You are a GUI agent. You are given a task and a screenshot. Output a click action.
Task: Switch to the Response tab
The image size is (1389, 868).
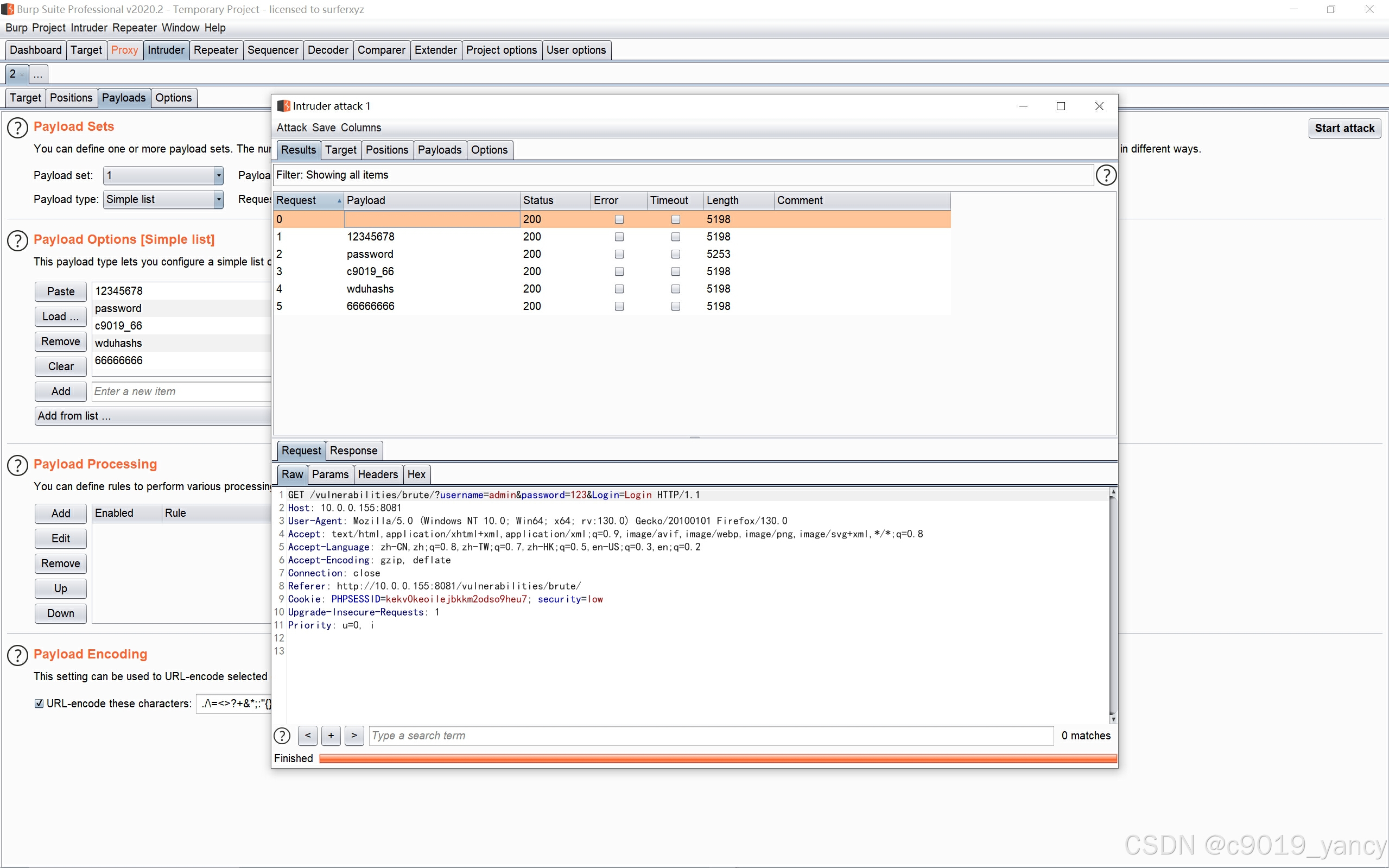coord(353,451)
